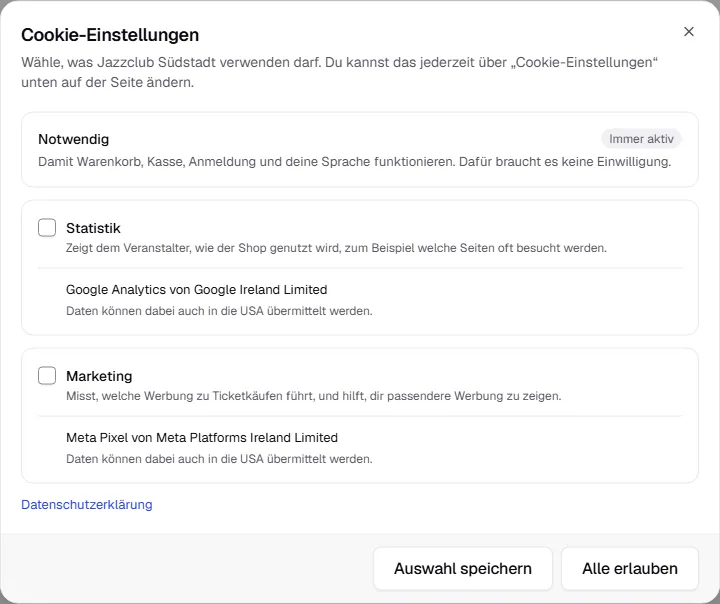Click the 'Damit Warenkorb, Kasse, Anmeldung' description
Viewport: 720px width, 604px height.
[354, 162]
